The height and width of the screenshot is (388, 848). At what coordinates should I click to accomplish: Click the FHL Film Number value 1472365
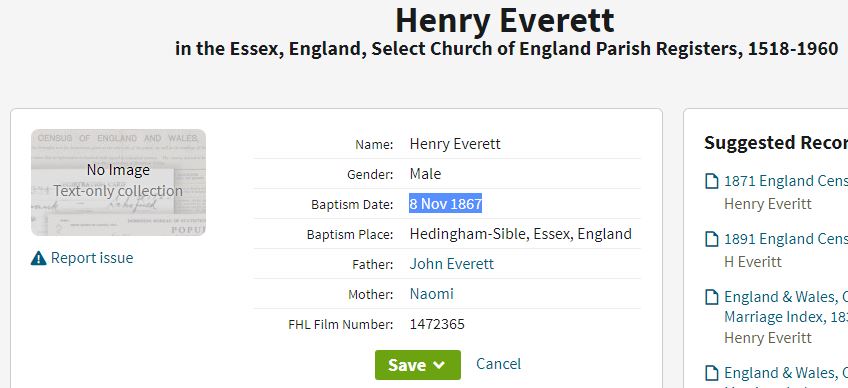click(x=437, y=324)
